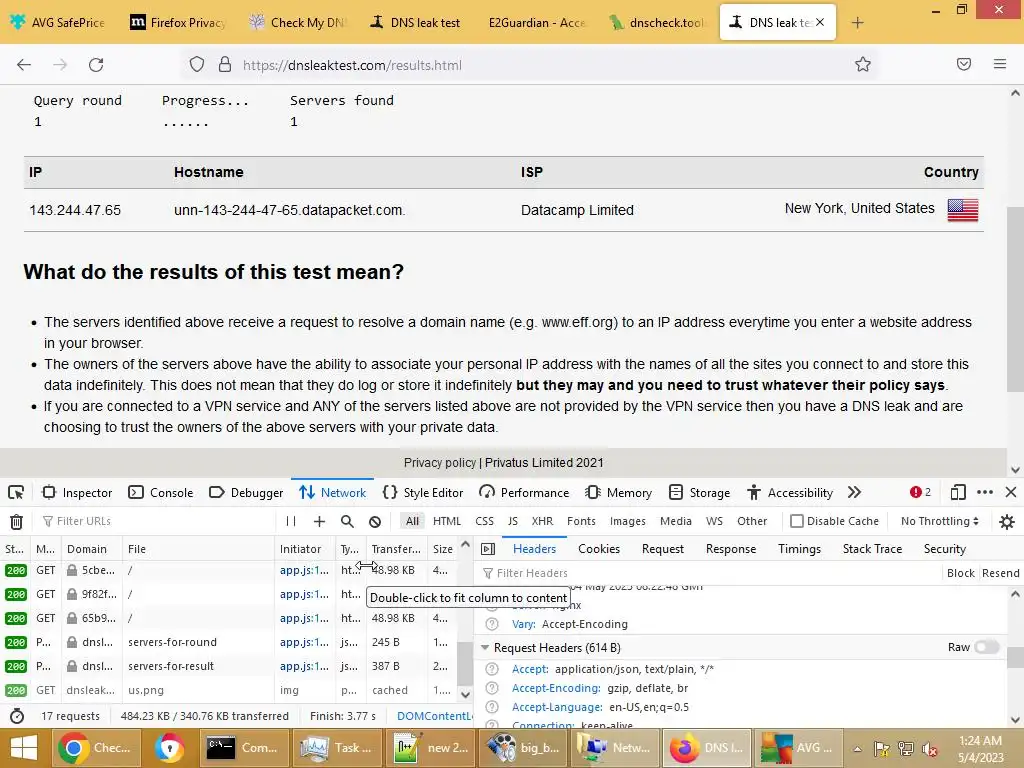Save page to Pocket
This screenshot has width=1024, height=768.
(964, 64)
